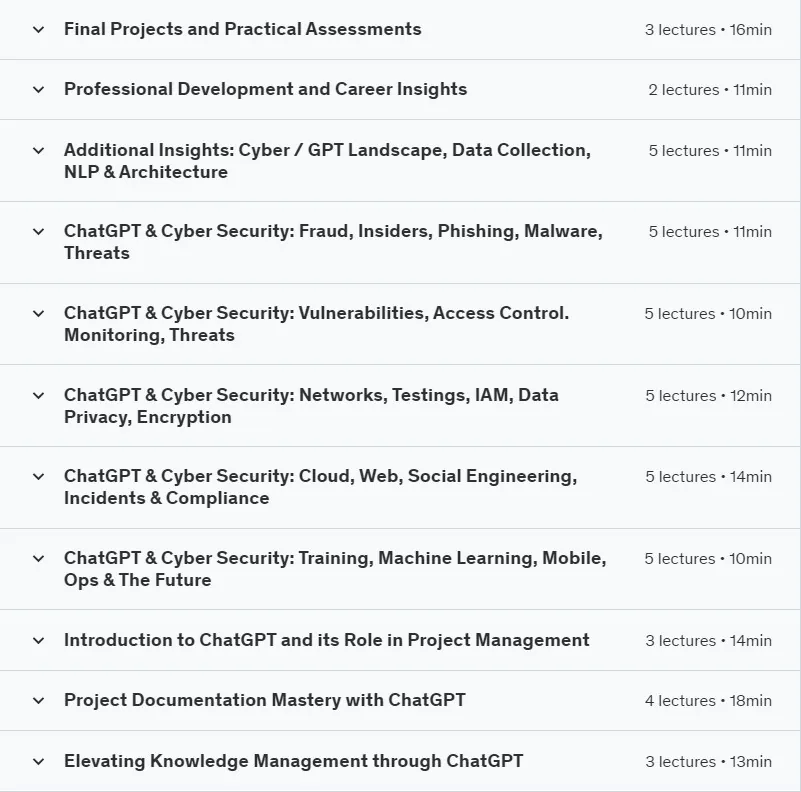Expand the Vulnerabilities, Access Control section chevron

[38, 314]
